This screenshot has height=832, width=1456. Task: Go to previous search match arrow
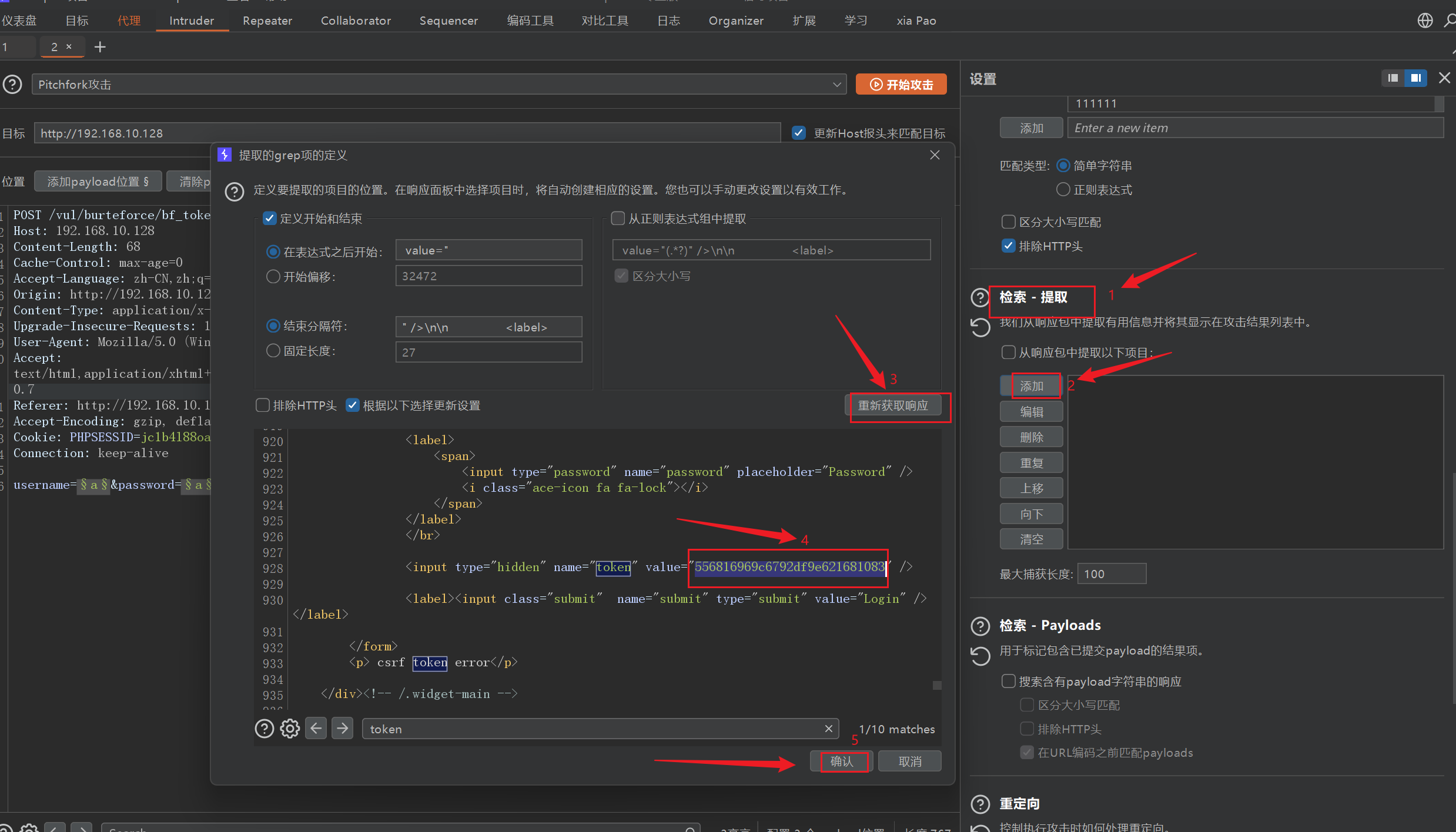point(316,729)
